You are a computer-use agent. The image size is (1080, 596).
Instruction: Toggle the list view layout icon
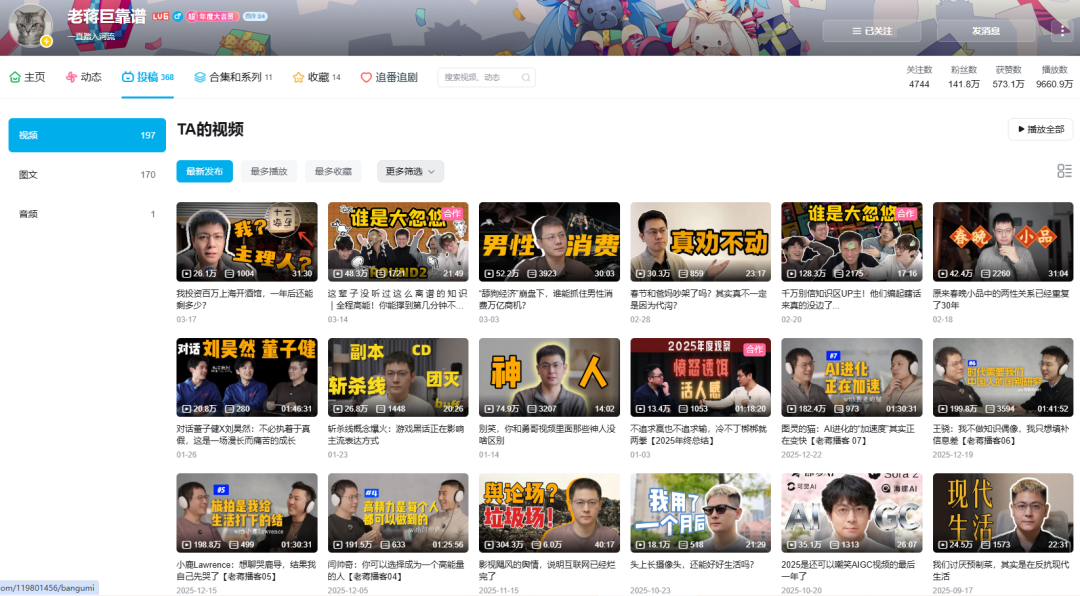[x=1064, y=171]
